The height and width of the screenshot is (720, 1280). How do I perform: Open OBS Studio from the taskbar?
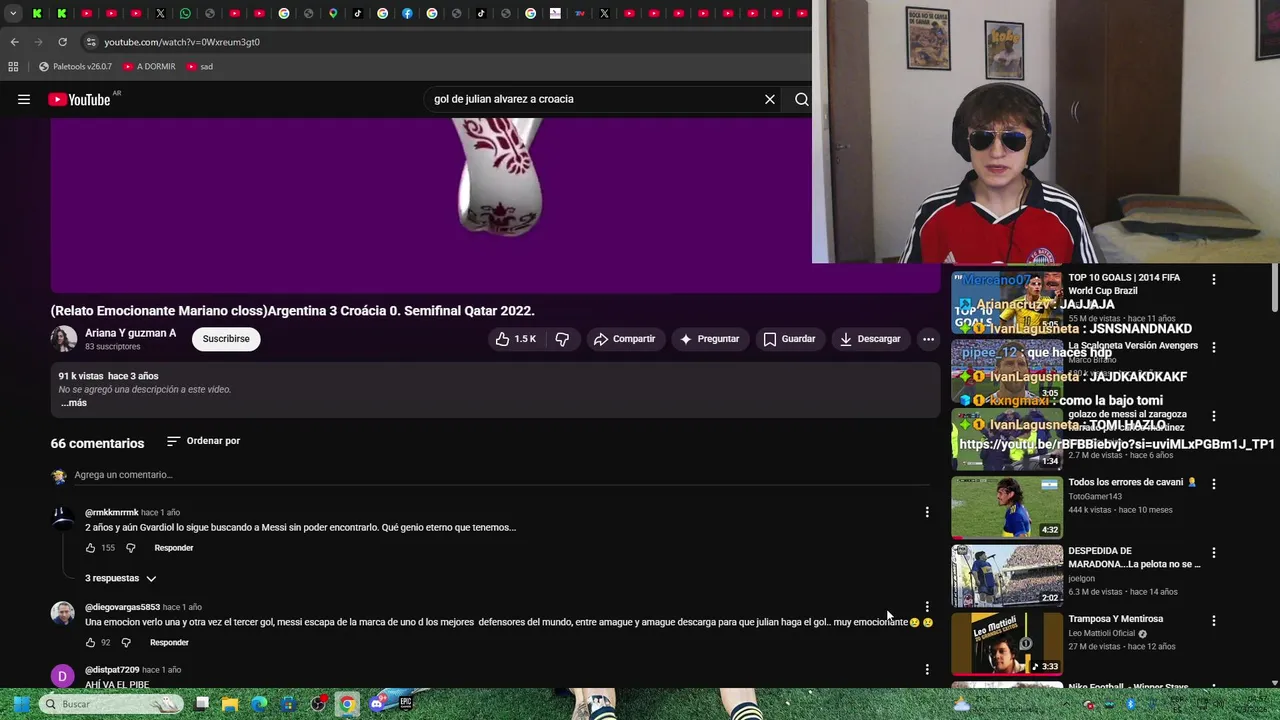coord(318,704)
